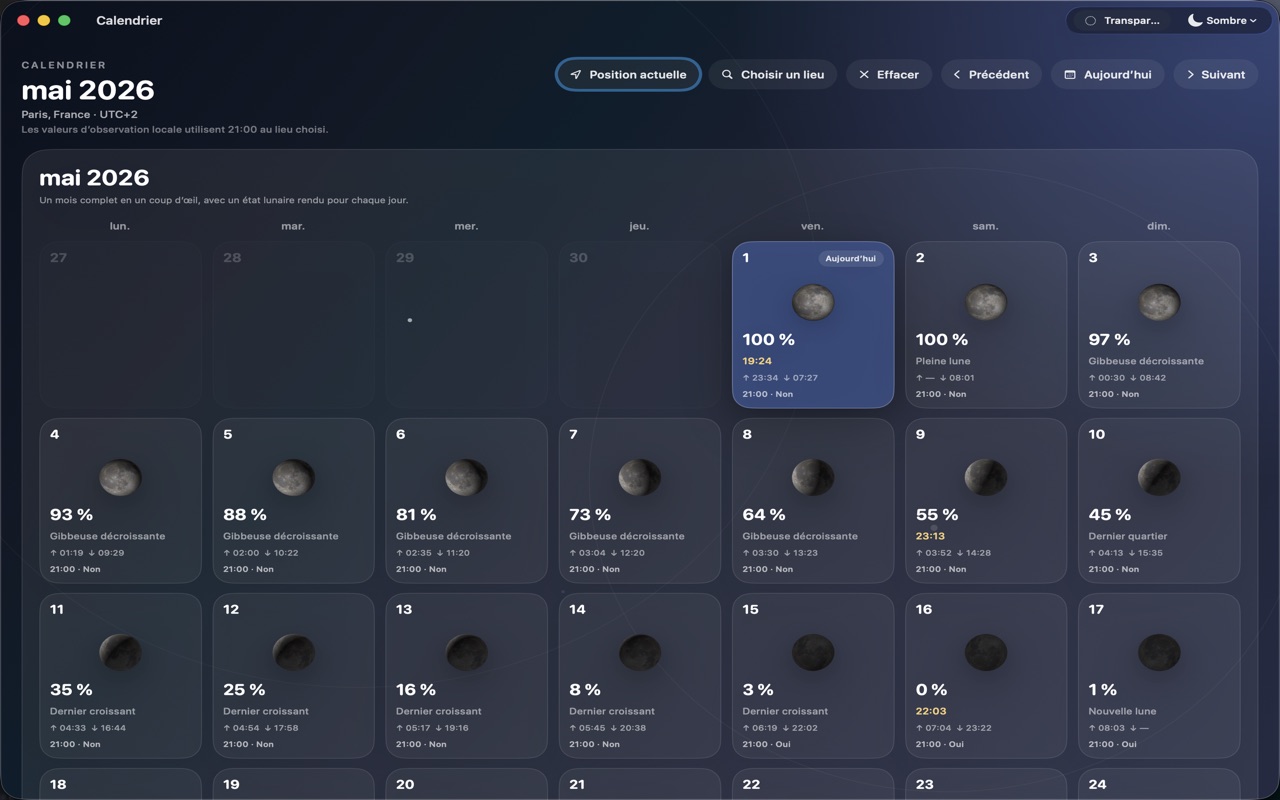The height and width of the screenshot is (800, 1280).
Task: Click the rise/set times 02:35 11:20 on day 6
Action: point(433,553)
